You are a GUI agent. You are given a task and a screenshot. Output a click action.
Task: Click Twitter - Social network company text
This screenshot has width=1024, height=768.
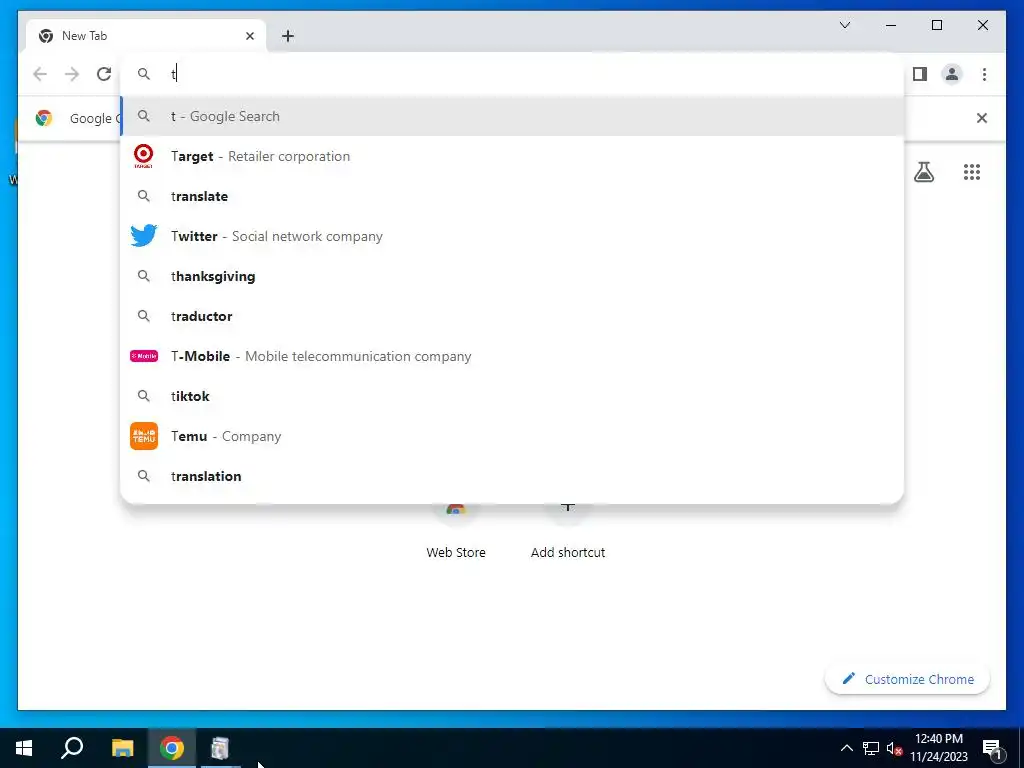pos(277,236)
